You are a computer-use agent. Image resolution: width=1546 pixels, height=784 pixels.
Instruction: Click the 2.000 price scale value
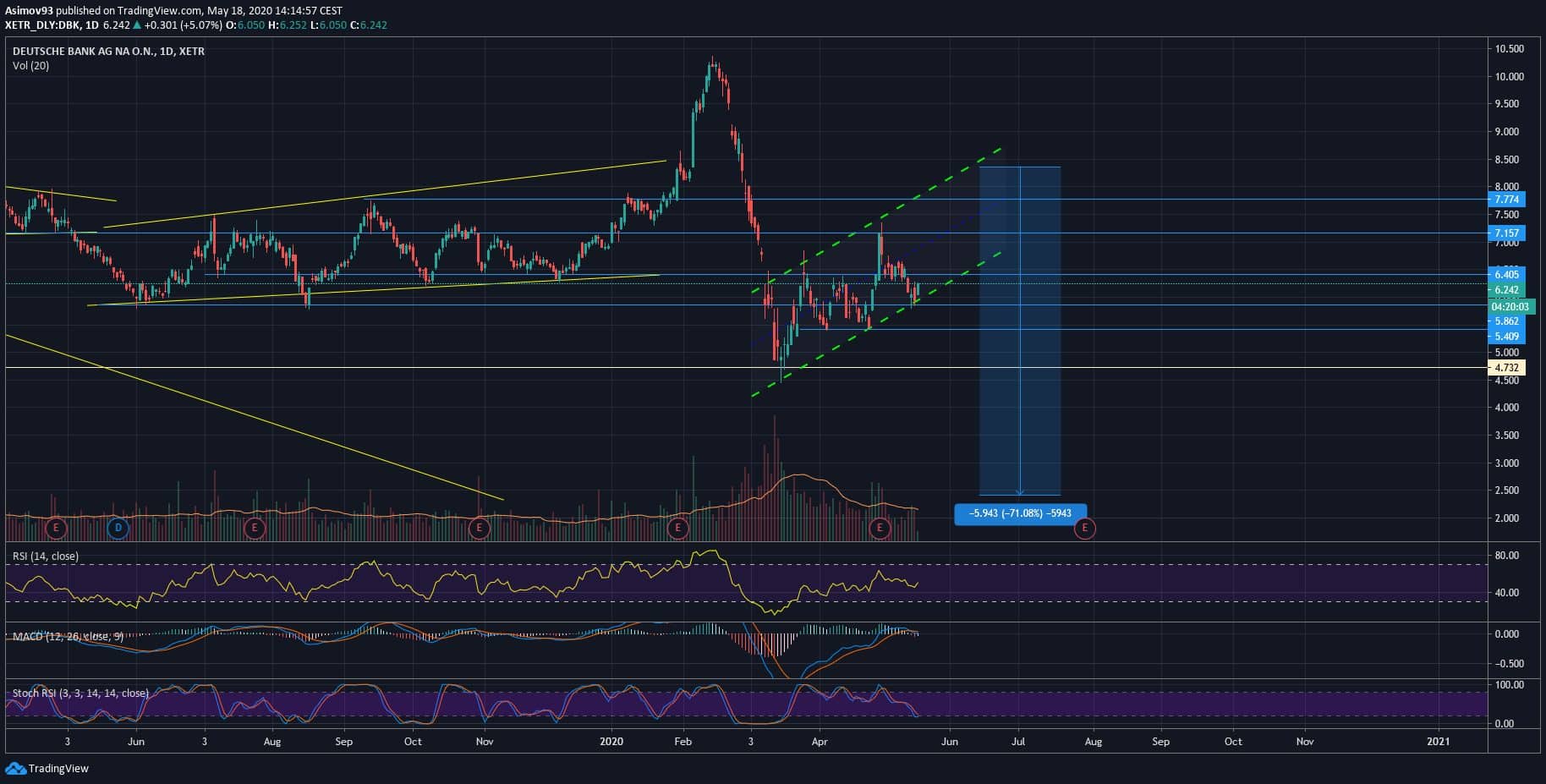pyautogui.click(x=1509, y=518)
